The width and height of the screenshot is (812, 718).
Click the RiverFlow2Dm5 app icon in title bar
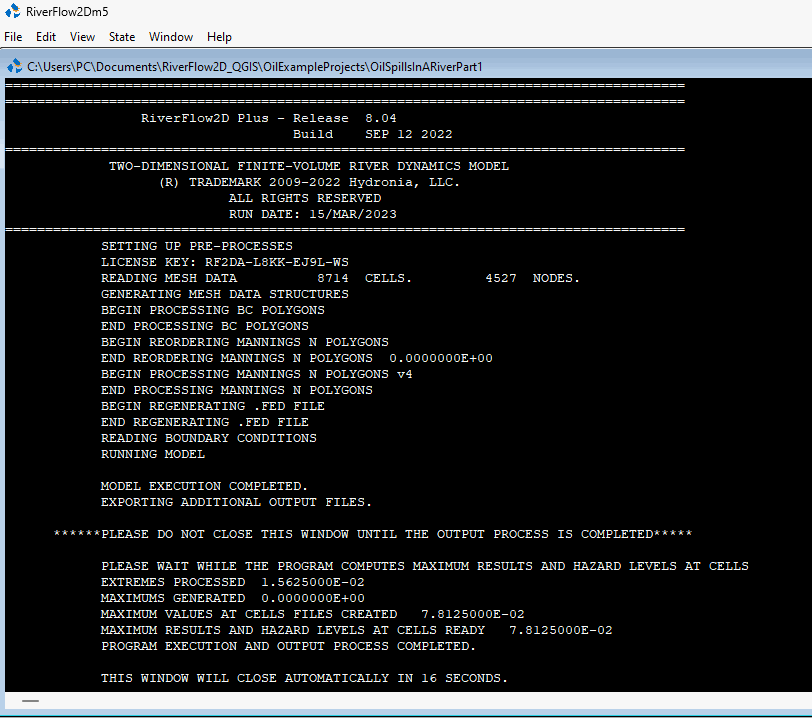click(x=12, y=11)
